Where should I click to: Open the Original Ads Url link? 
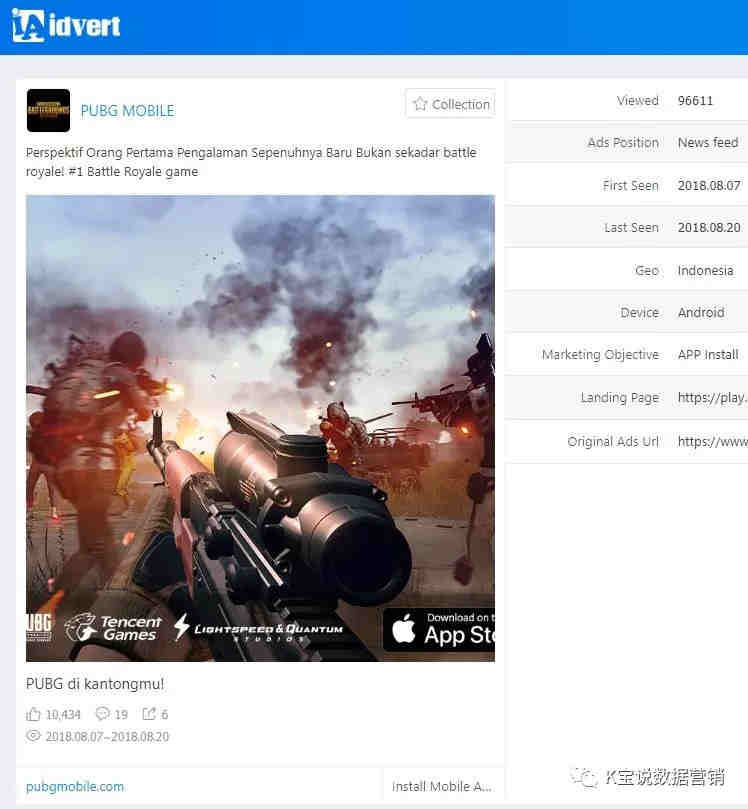712,441
